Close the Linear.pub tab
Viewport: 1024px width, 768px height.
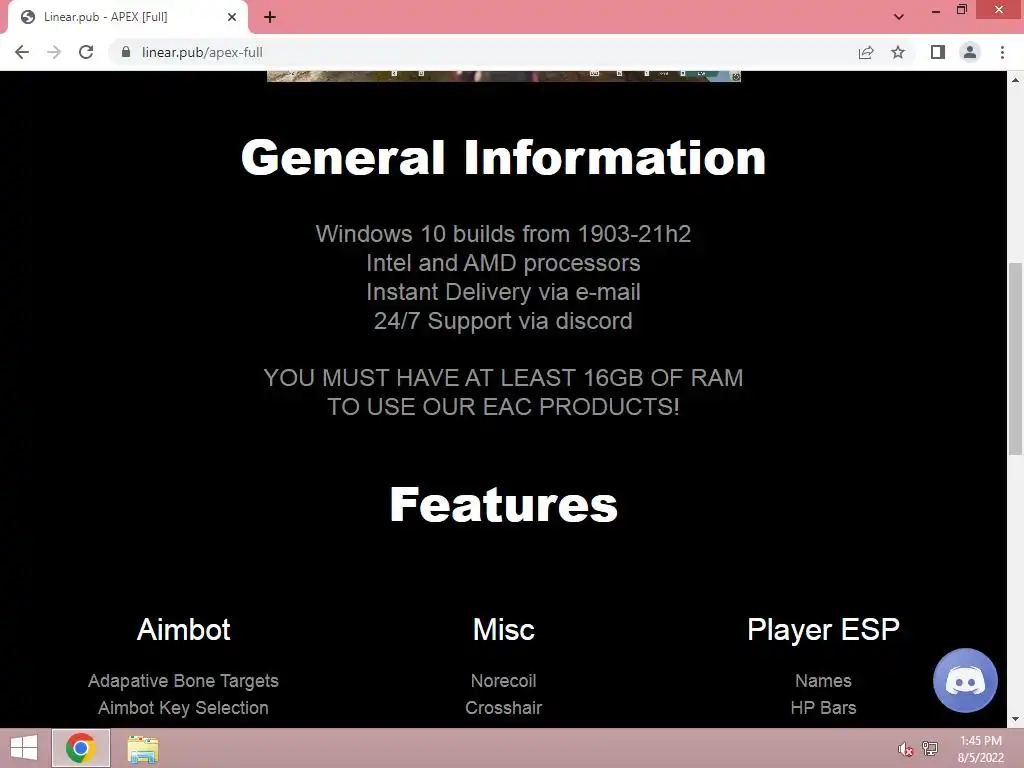click(232, 17)
